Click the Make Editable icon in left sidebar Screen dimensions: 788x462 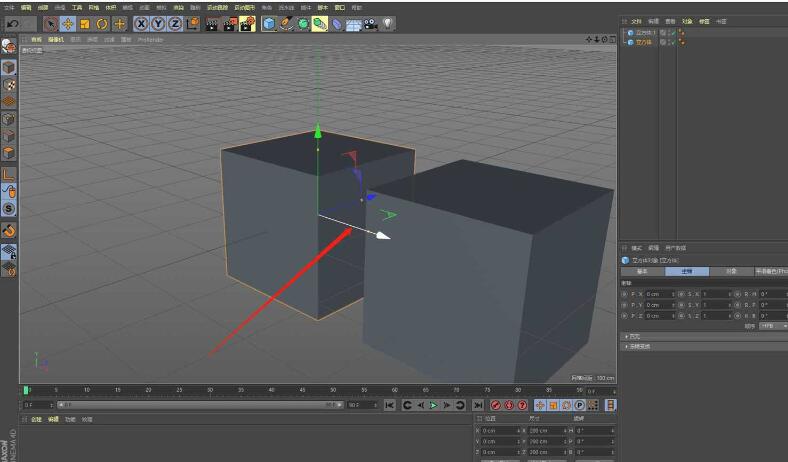click(8, 47)
